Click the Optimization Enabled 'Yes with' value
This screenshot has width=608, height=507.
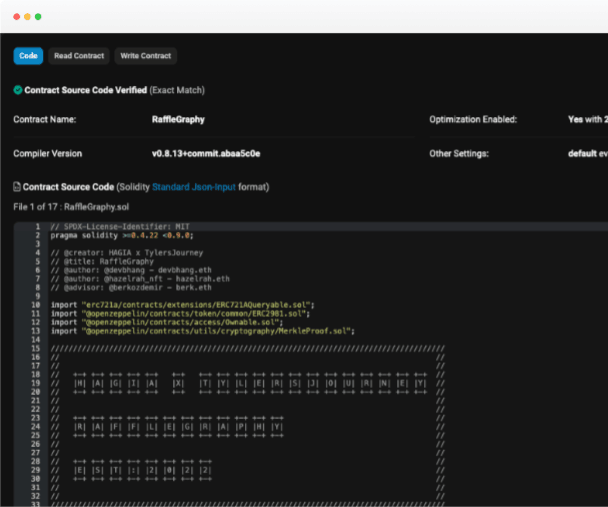(586, 120)
